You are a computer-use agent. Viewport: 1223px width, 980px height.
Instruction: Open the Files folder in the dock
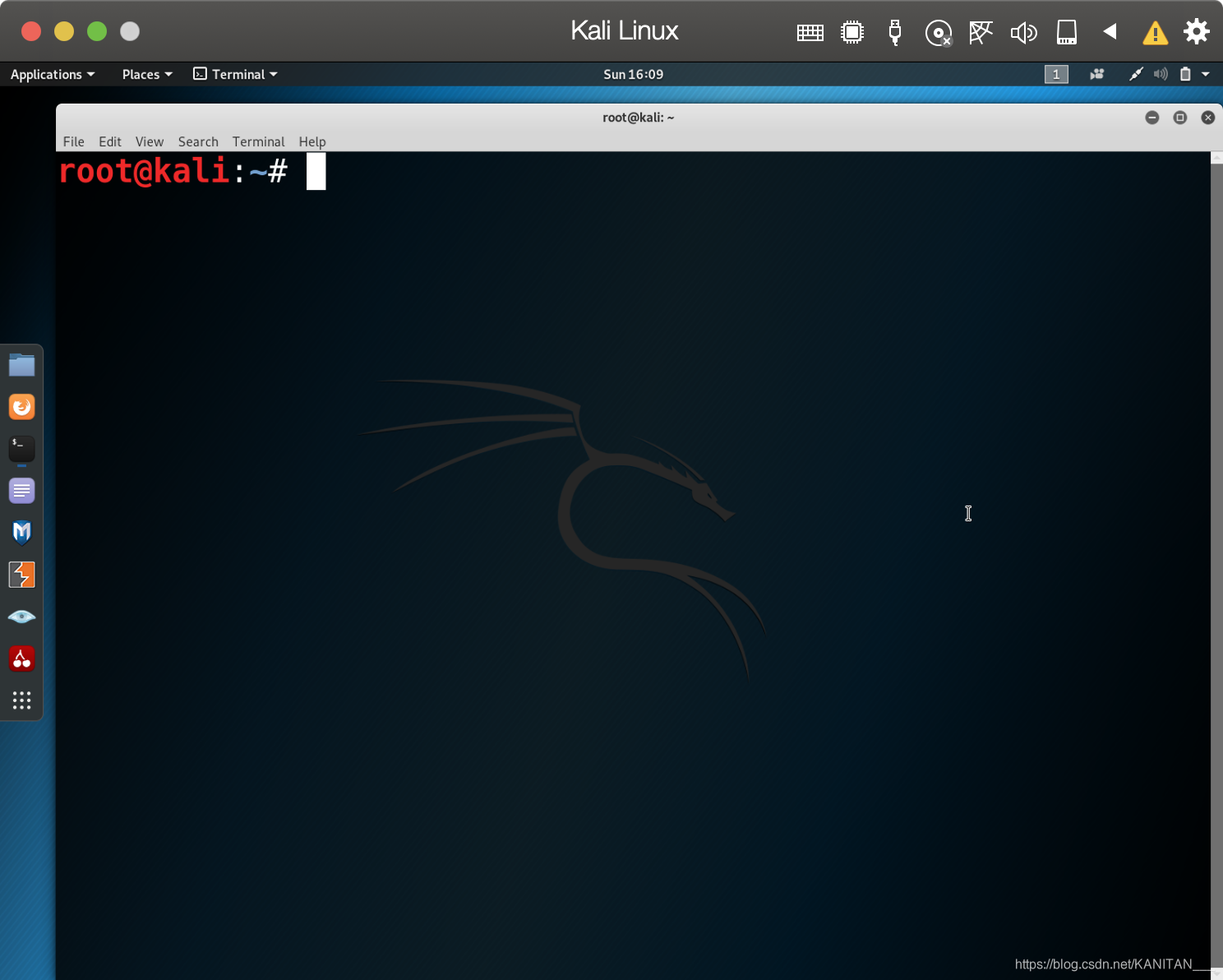pos(21,364)
